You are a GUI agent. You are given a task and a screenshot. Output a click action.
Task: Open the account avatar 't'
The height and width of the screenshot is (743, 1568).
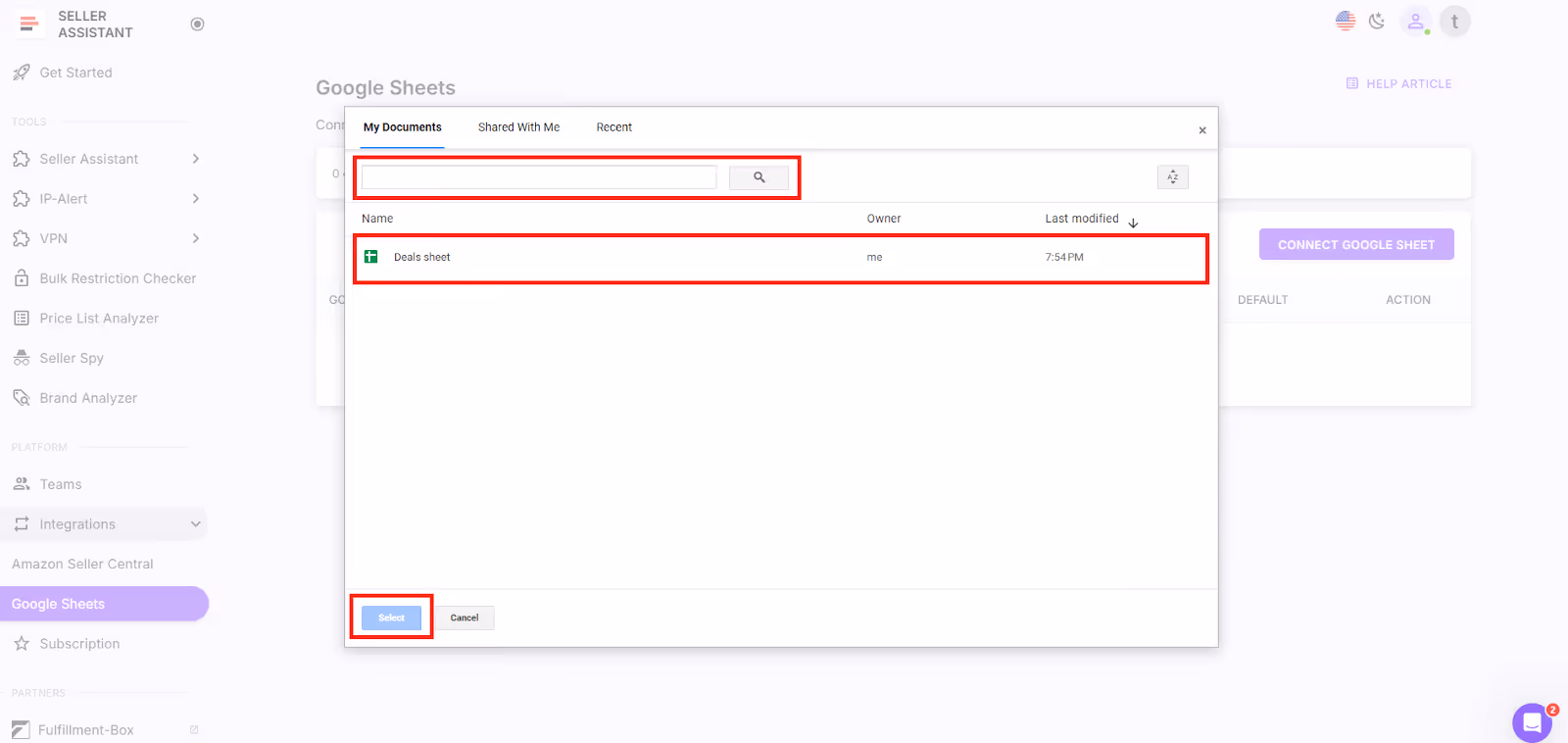coord(1454,22)
